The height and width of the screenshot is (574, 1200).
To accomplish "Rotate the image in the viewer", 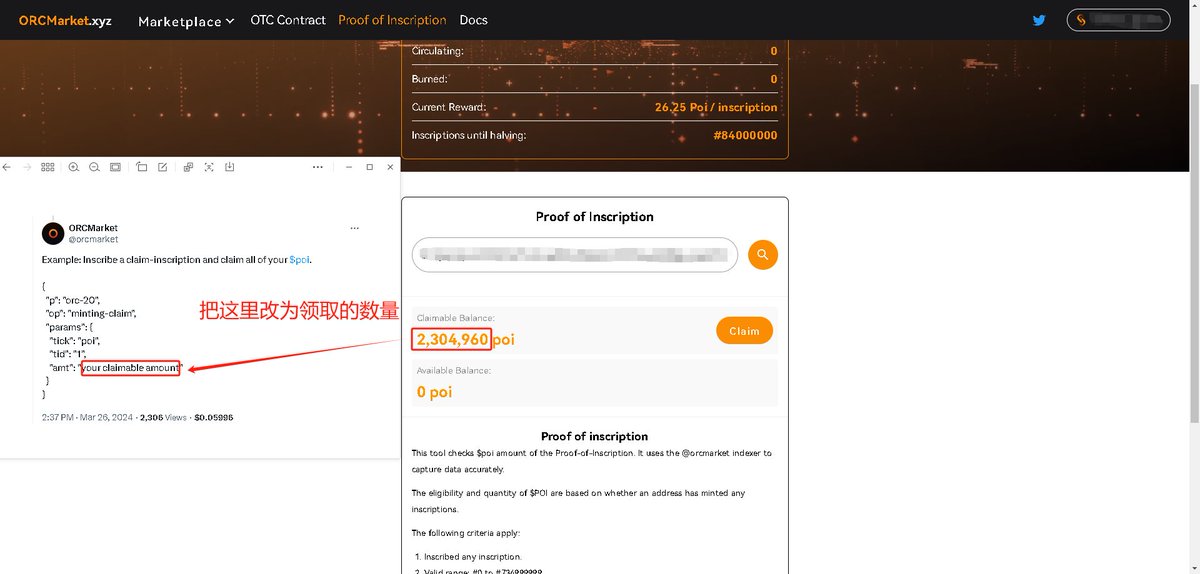I will click(142, 167).
